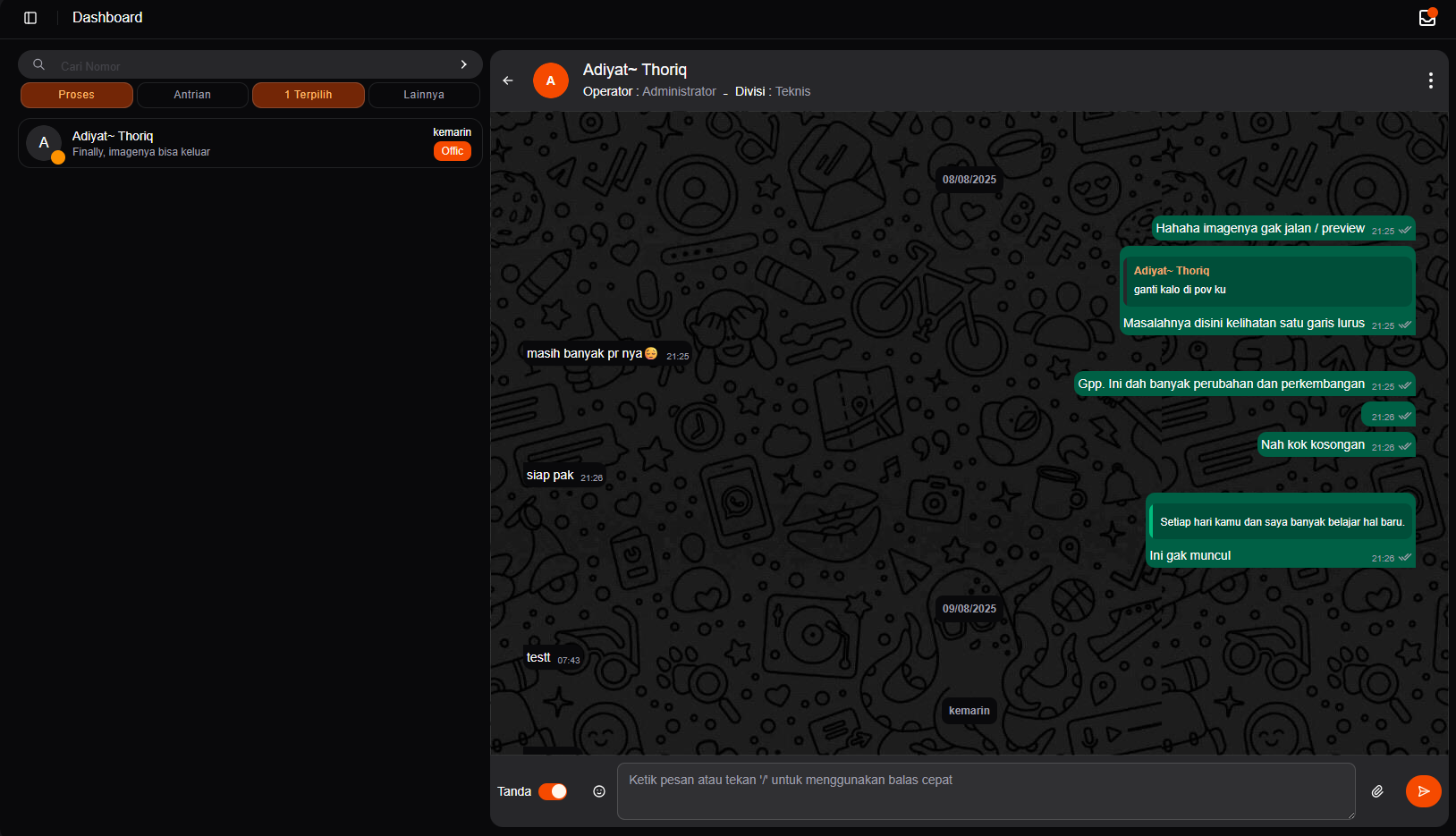
Task: Select the 1 Terpilih tab
Action: click(x=309, y=95)
